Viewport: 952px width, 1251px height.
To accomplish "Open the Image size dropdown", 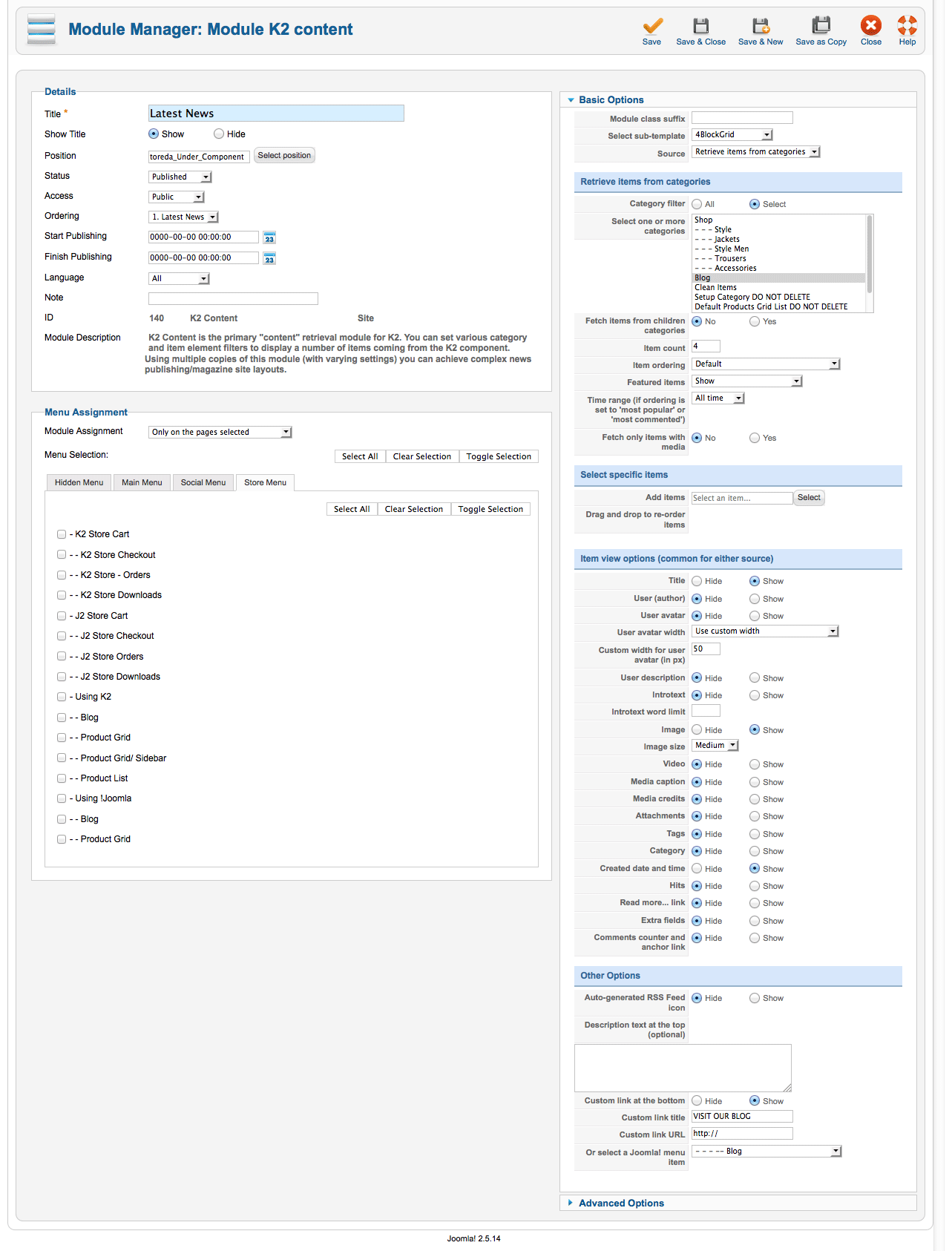I will click(x=715, y=745).
